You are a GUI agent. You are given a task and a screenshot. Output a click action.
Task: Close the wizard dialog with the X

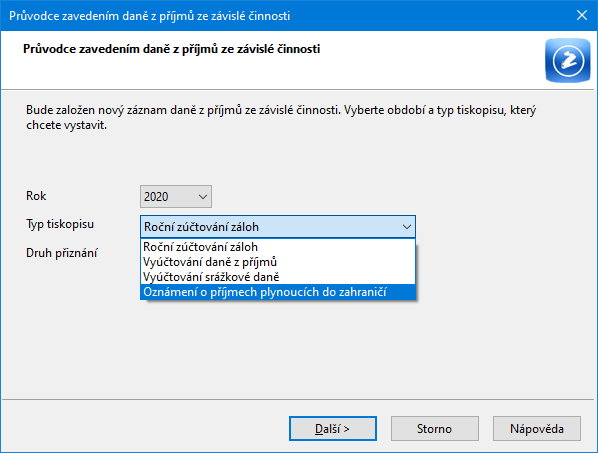click(x=582, y=15)
